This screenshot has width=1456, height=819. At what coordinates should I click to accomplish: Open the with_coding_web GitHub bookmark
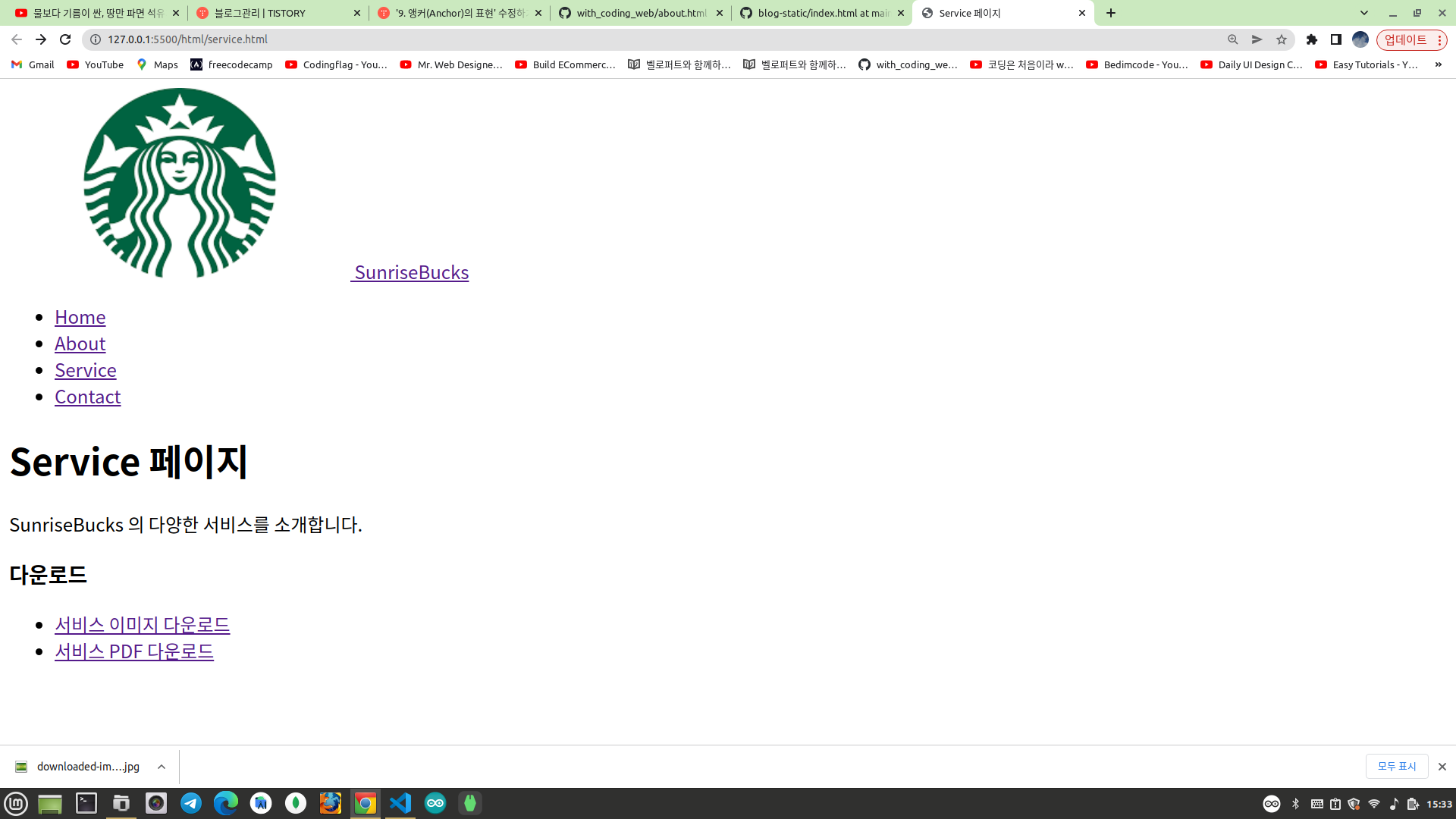pyautogui.click(x=908, y=64)
